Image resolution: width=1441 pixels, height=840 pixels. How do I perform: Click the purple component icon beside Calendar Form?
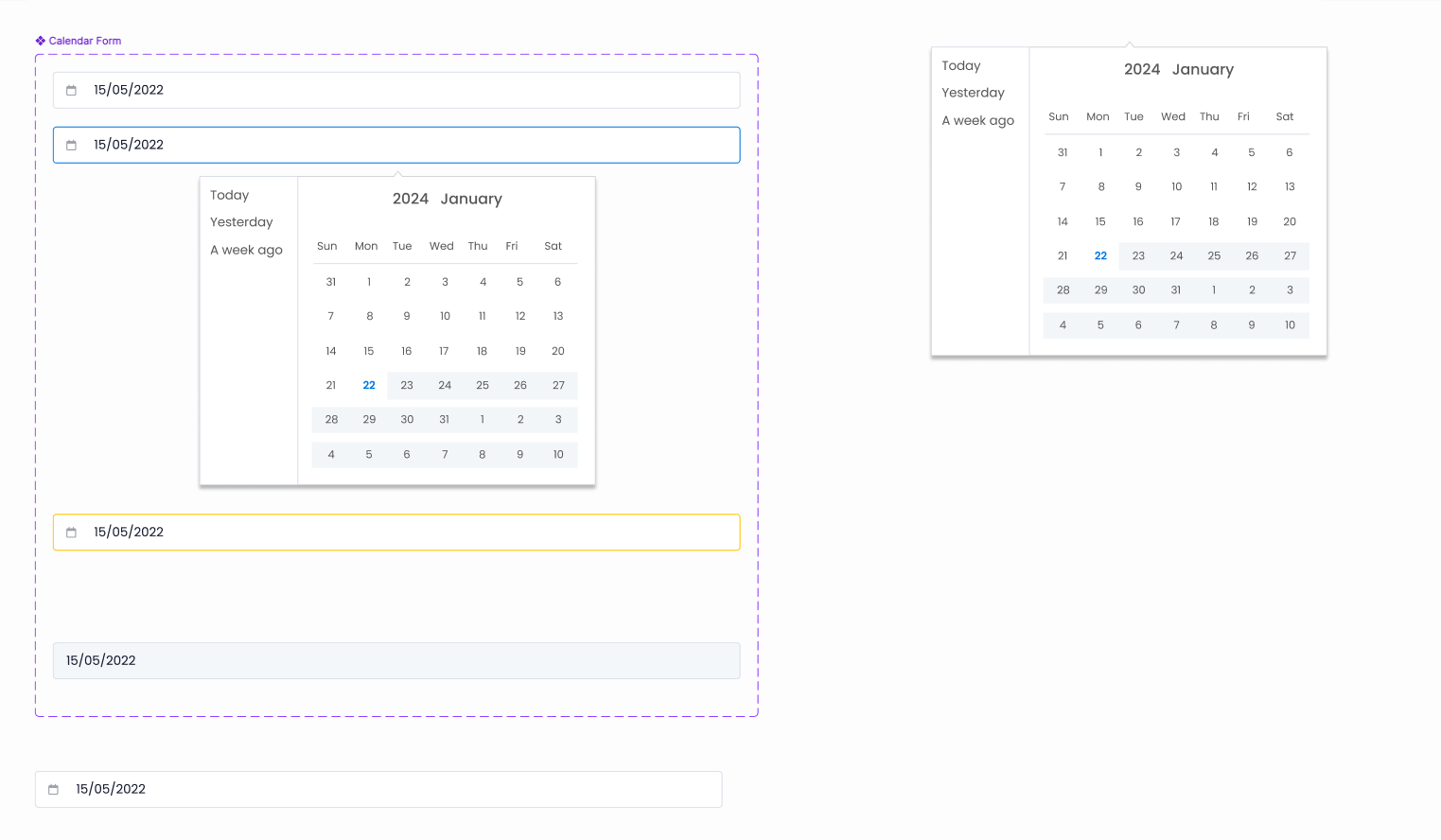(x=41, y=41)
